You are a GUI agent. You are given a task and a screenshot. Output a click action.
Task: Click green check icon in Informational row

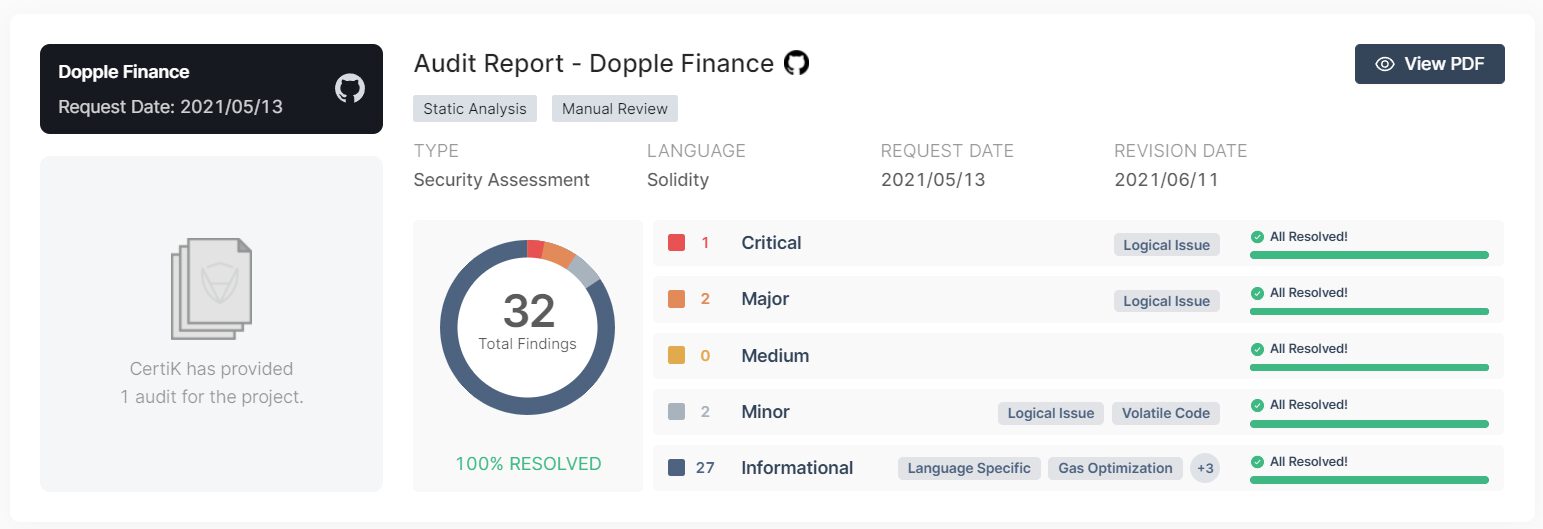pos(1257,462)
